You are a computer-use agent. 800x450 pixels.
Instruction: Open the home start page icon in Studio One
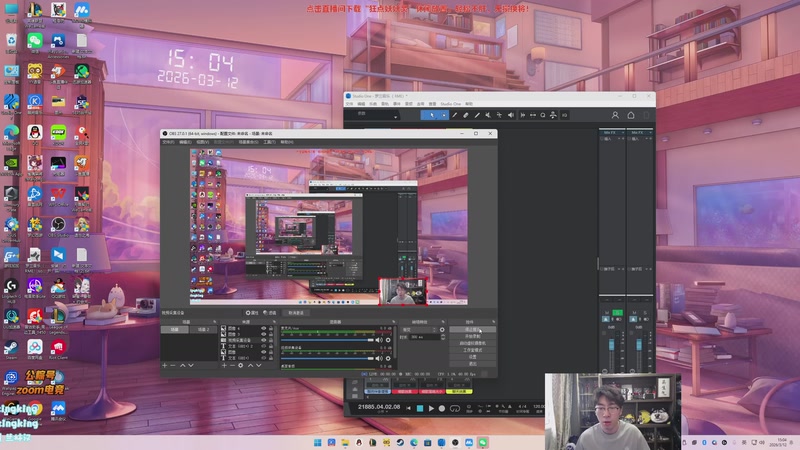(631, 115)
